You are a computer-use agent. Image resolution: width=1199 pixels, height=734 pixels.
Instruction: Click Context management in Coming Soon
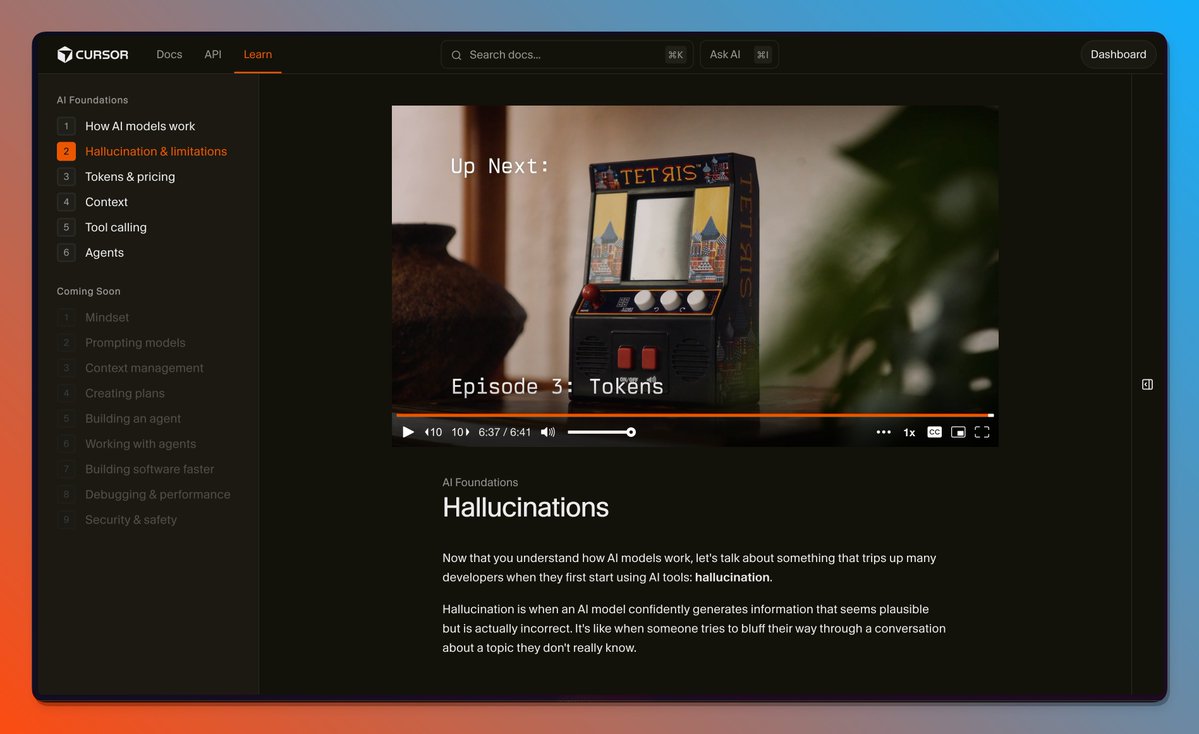coord(145,368)
